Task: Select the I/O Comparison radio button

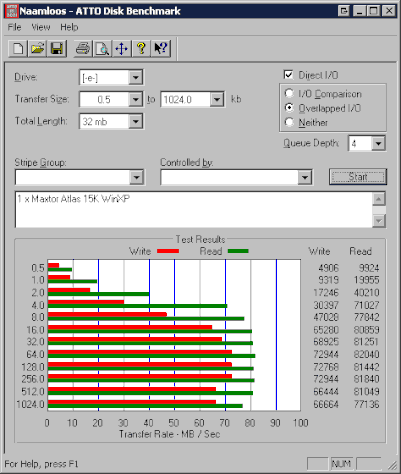Action: pos(289,93)
